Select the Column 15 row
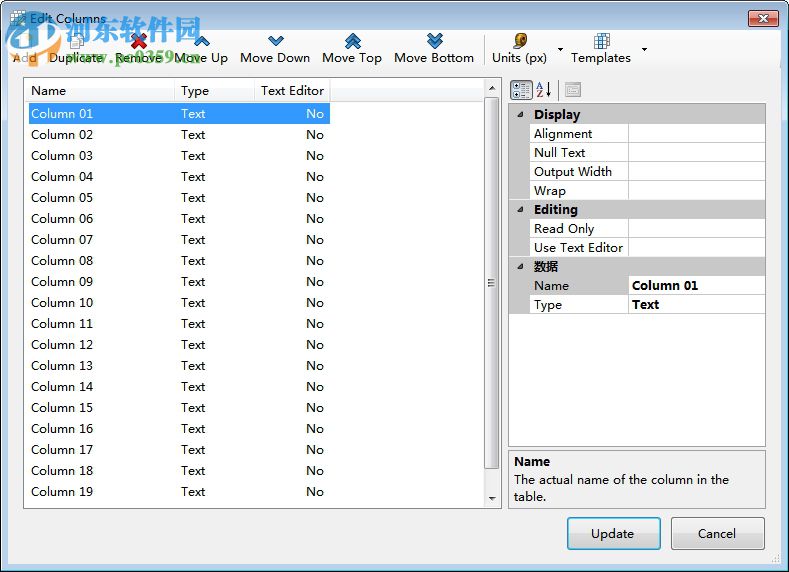Image resolution: width=789 pixels, height=572 pixels. coord(179,408)
